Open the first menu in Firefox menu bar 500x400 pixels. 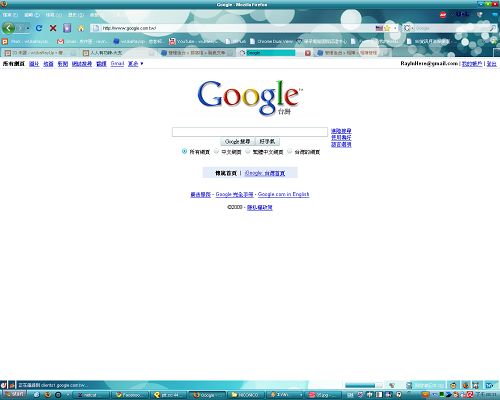click(10, 15)
